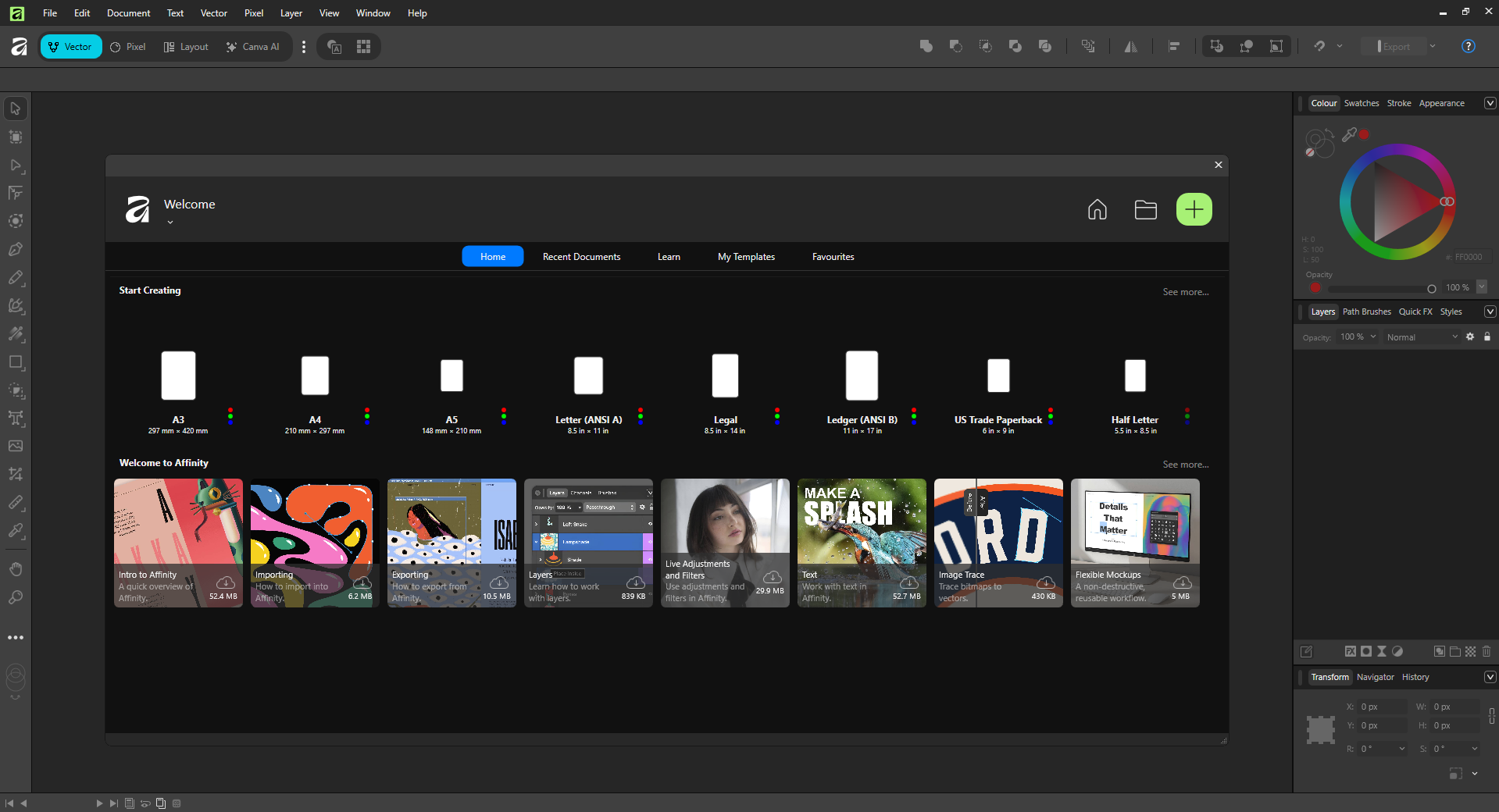1499x812 pixels.
Task: Select the Move tool arrow
Action: (16, 109)
